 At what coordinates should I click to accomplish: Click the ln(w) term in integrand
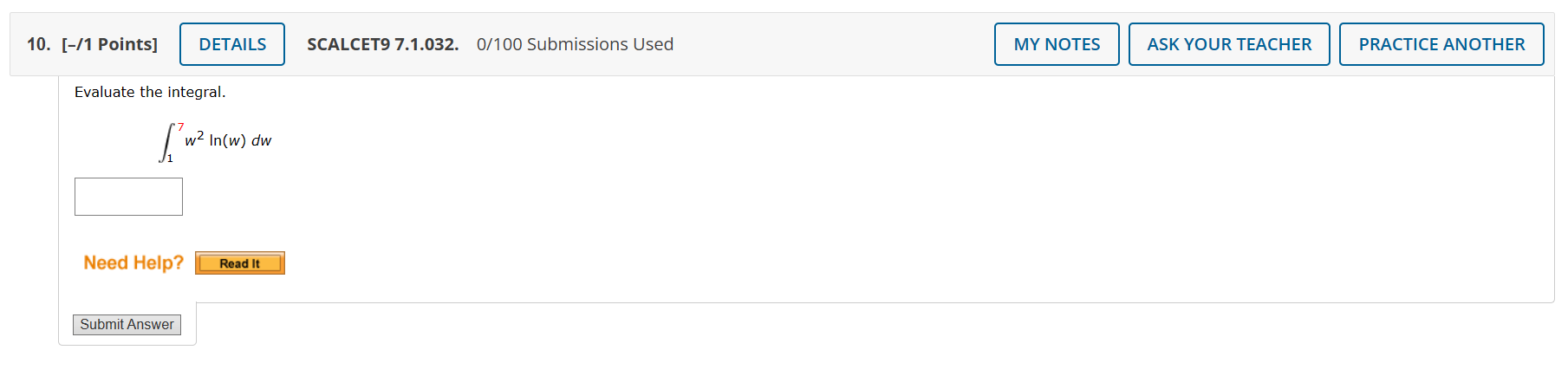(x=228, y=140)
